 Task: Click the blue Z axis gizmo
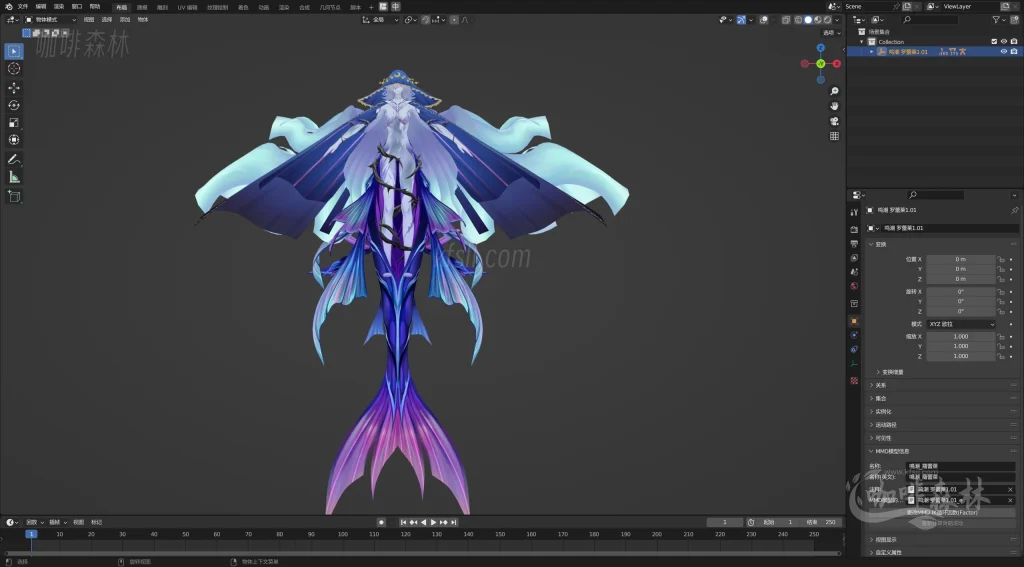821,48
